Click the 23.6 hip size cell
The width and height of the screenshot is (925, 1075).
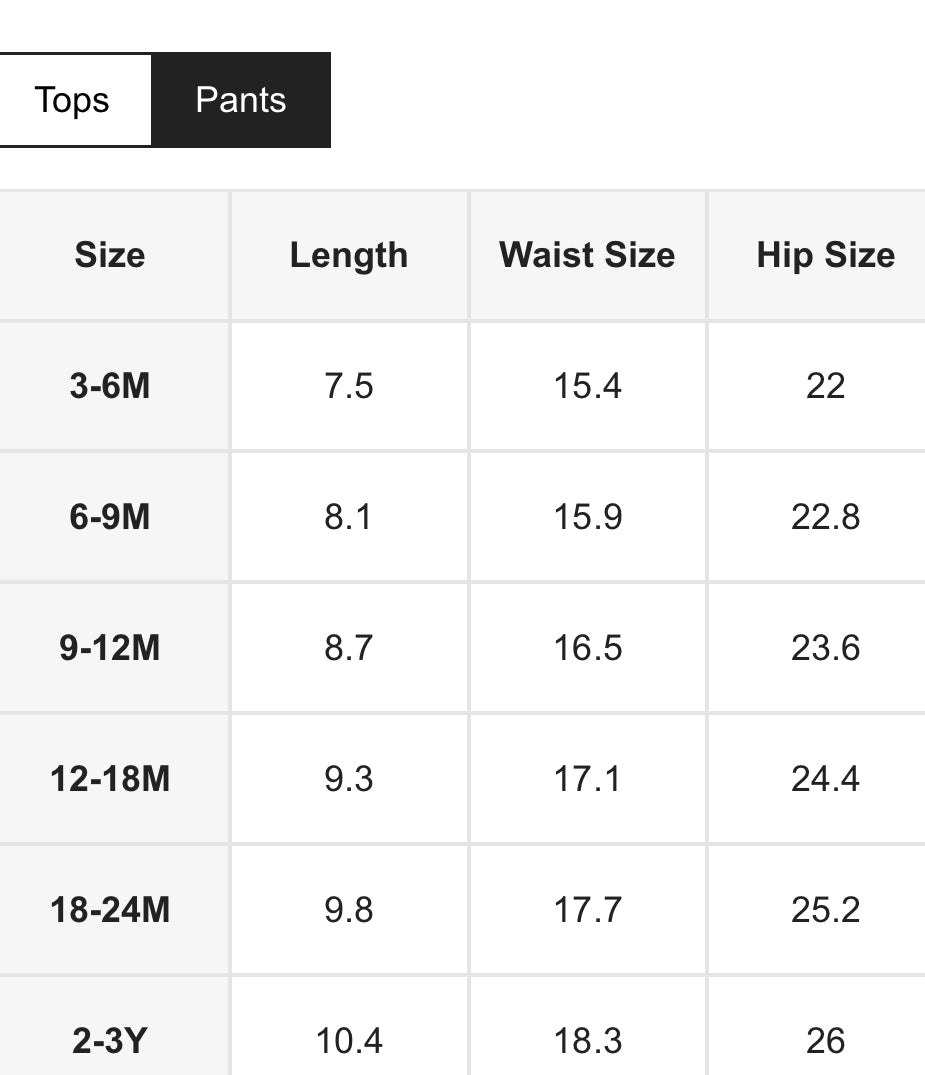825,648
